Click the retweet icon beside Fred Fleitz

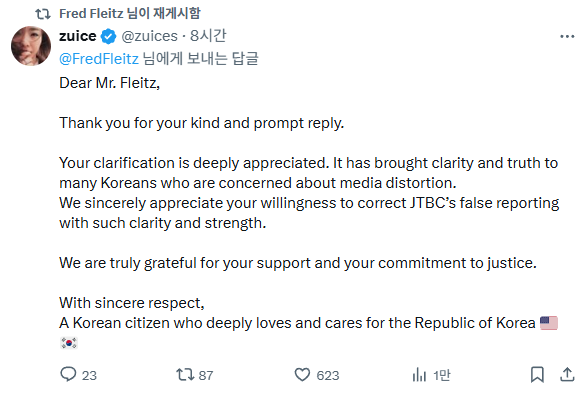tap(43, 14)
